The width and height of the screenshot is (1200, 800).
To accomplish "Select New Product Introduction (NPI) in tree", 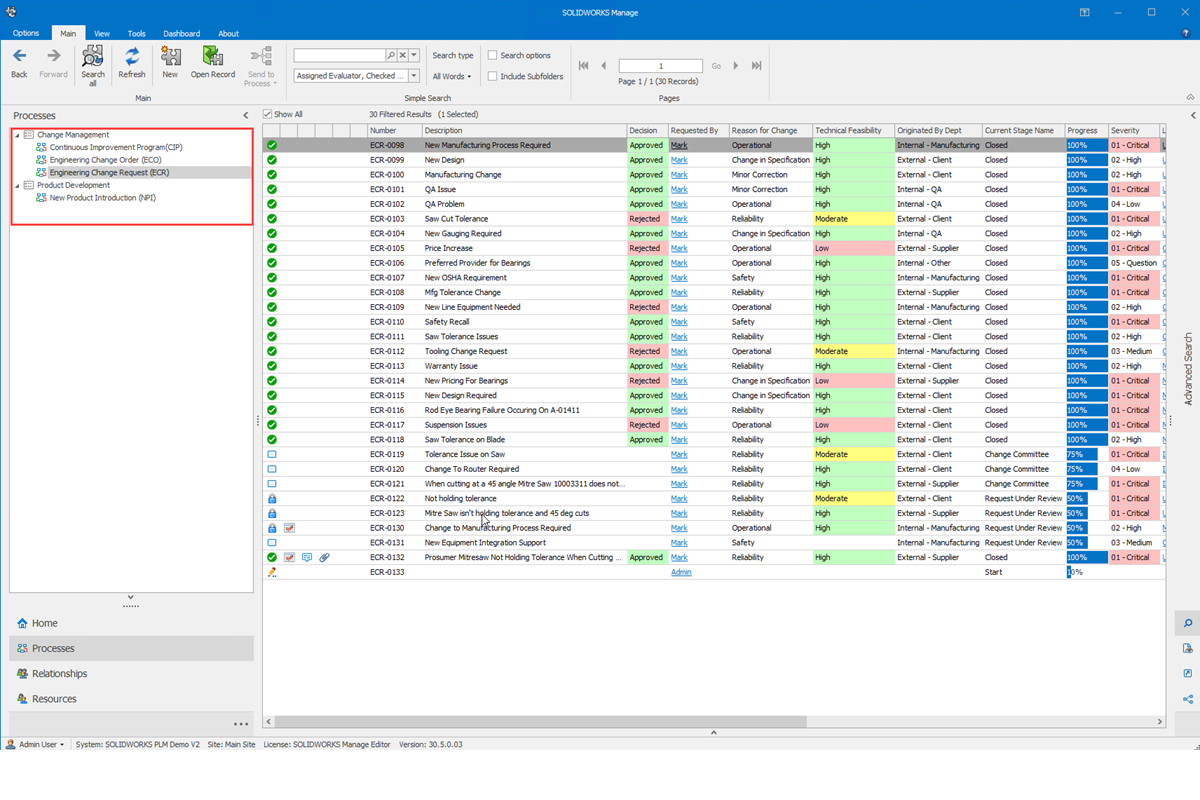I will [x=103, y=198].
